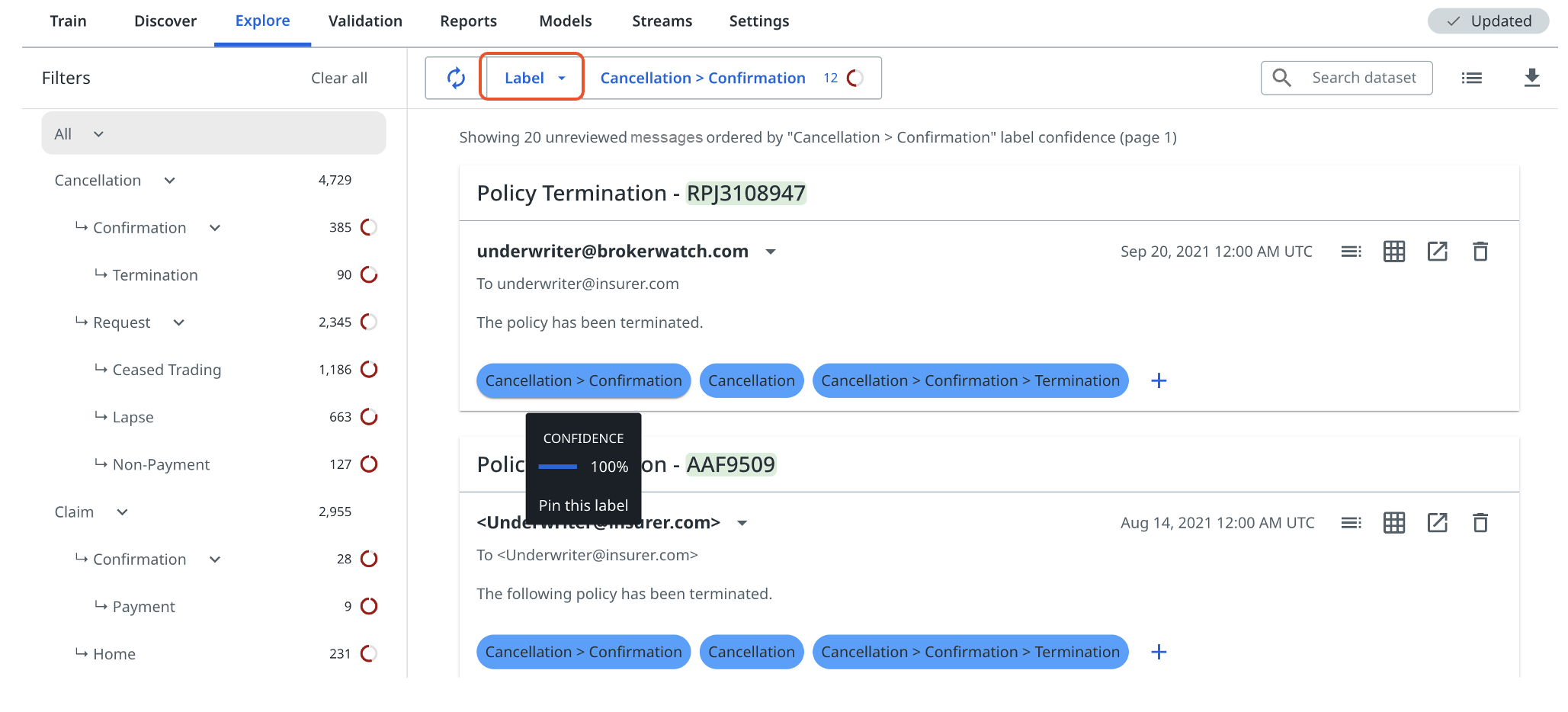This screenshot has height=712, width=1568.
Task: Pin this label in the confidence tooltip
Action: (582, 505)
